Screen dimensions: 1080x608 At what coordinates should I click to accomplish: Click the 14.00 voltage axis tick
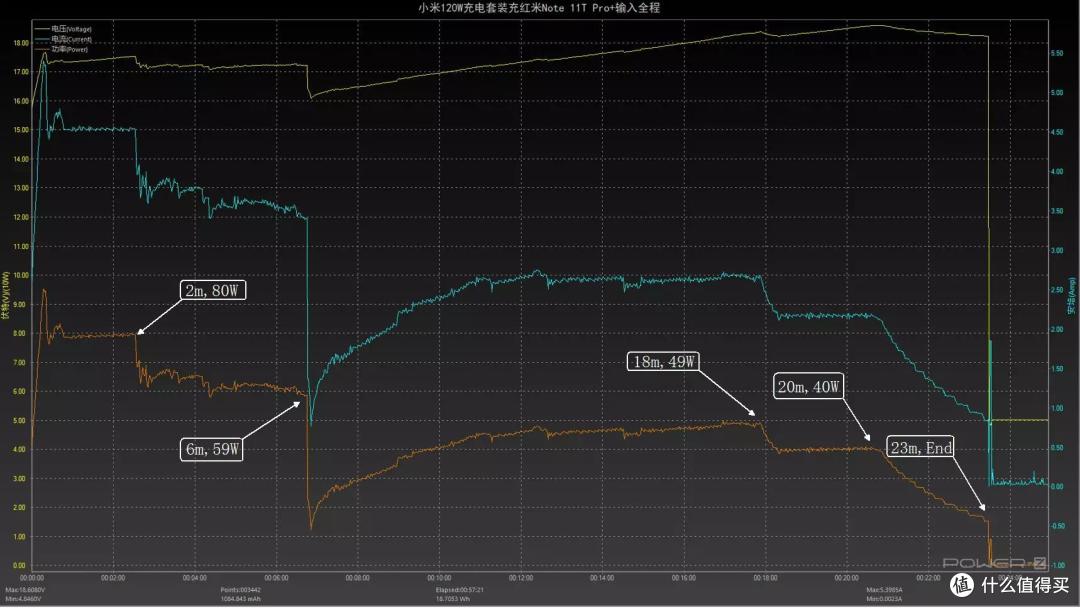tap(21, 159)
